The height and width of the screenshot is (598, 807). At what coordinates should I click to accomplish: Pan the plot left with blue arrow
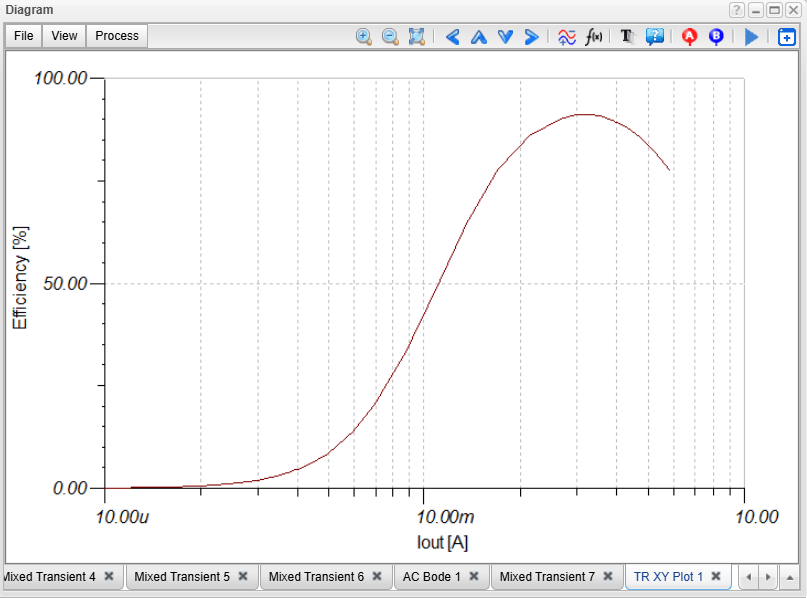(x=452, y=37)
